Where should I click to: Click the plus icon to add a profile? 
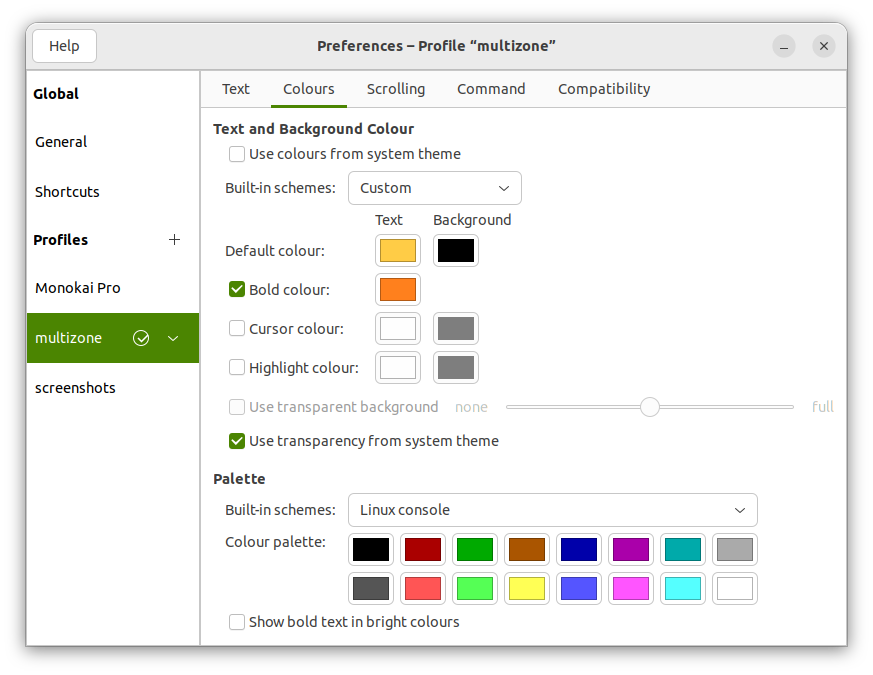(175, 240)
